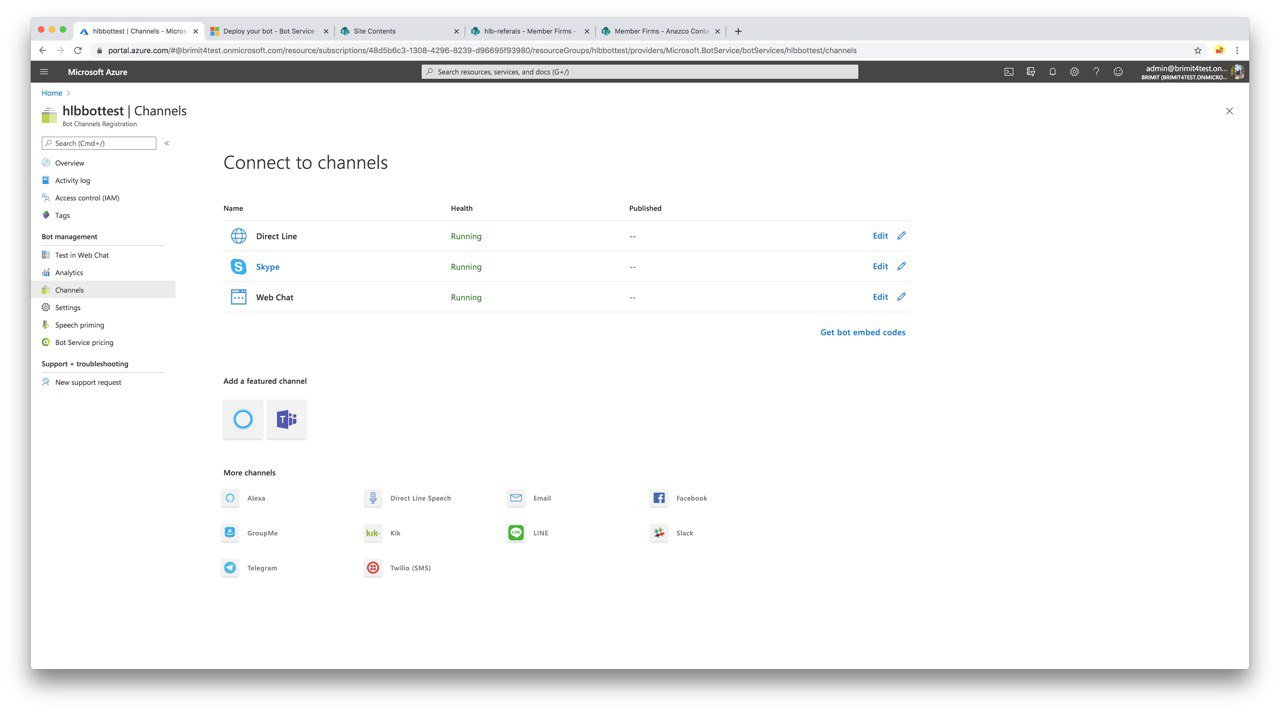Bookmark page with the star icon
1280x713 pixels.
[1198, 50]
